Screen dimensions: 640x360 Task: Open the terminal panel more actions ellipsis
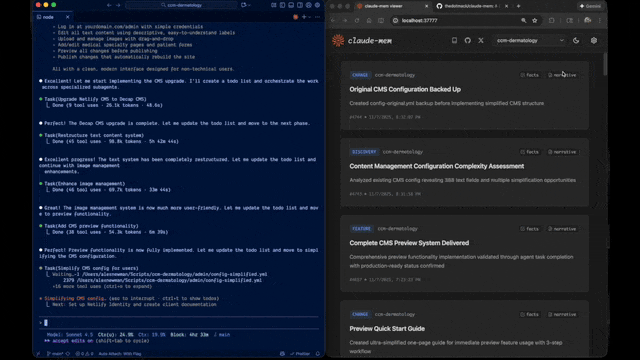(x=318, y=17)
